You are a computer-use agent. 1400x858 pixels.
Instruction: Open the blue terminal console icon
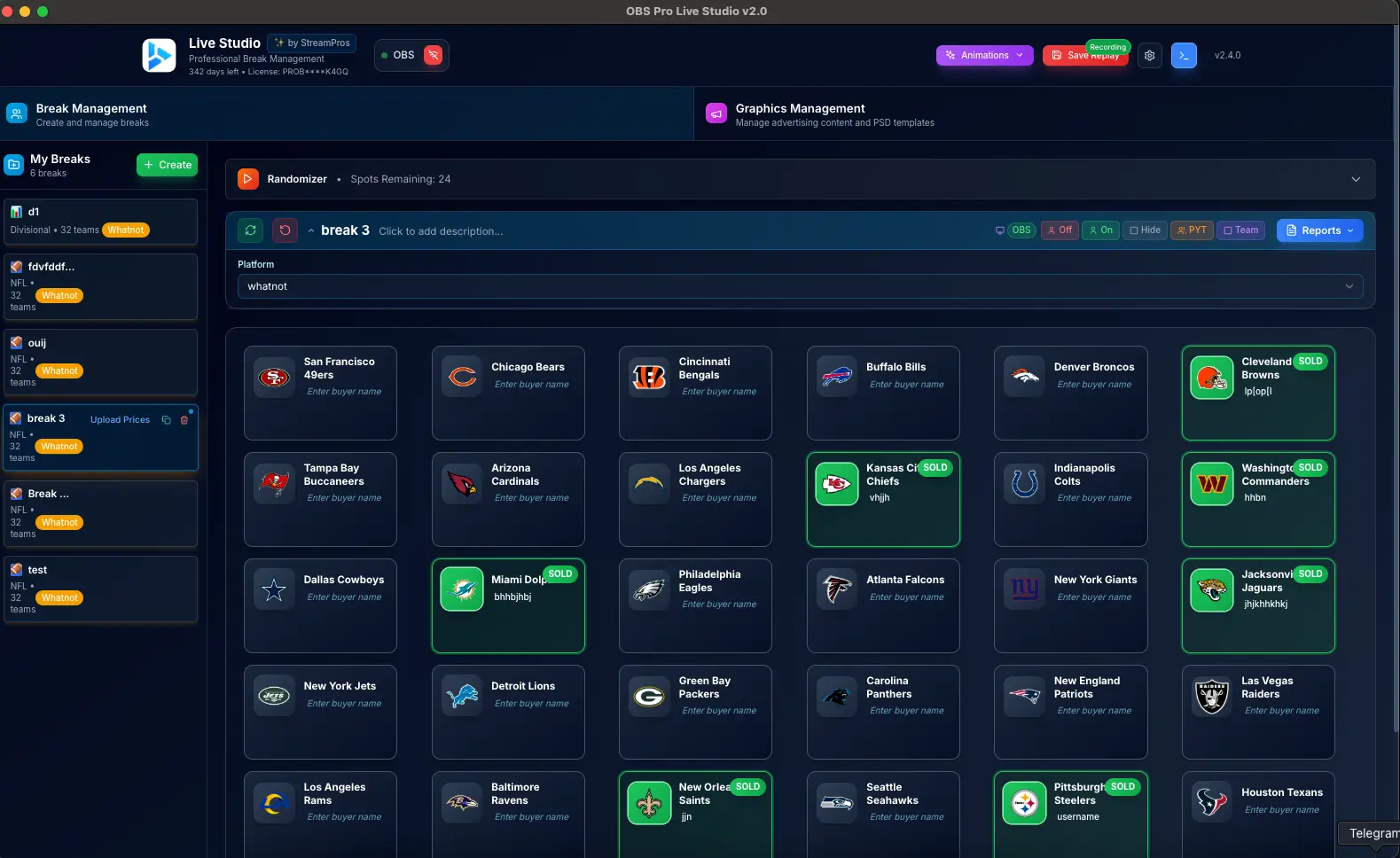1184,56
